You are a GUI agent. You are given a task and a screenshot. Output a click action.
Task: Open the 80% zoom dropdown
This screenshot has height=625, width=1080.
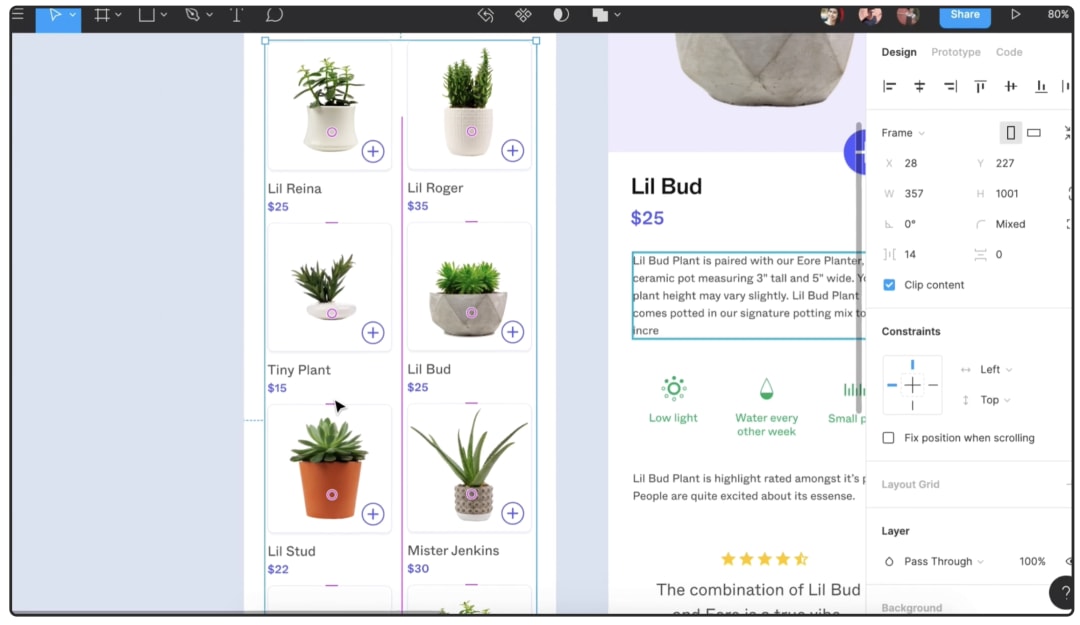(1058, 14)
